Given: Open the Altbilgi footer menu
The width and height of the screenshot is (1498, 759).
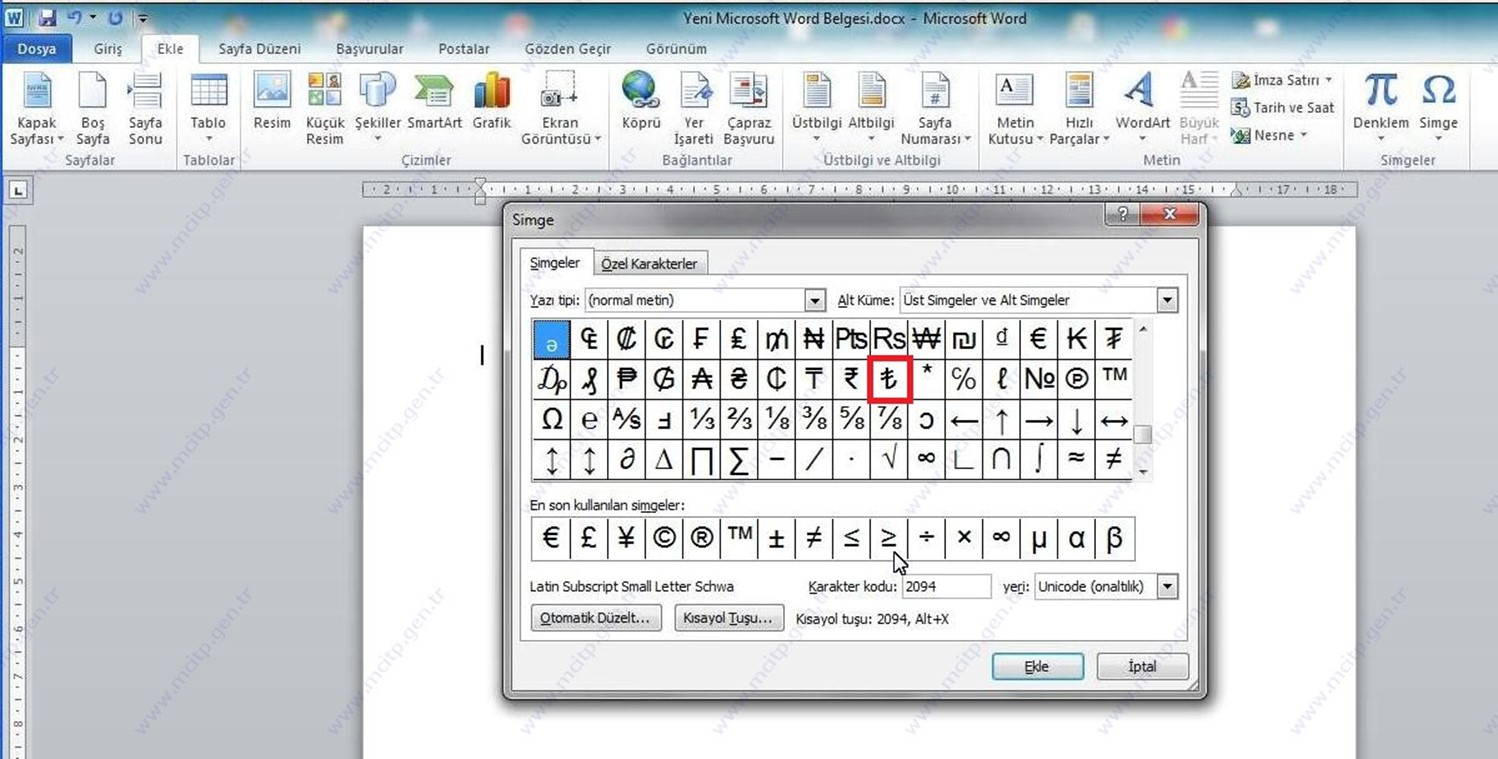Looking at the screenshot, I should point(871,109).
